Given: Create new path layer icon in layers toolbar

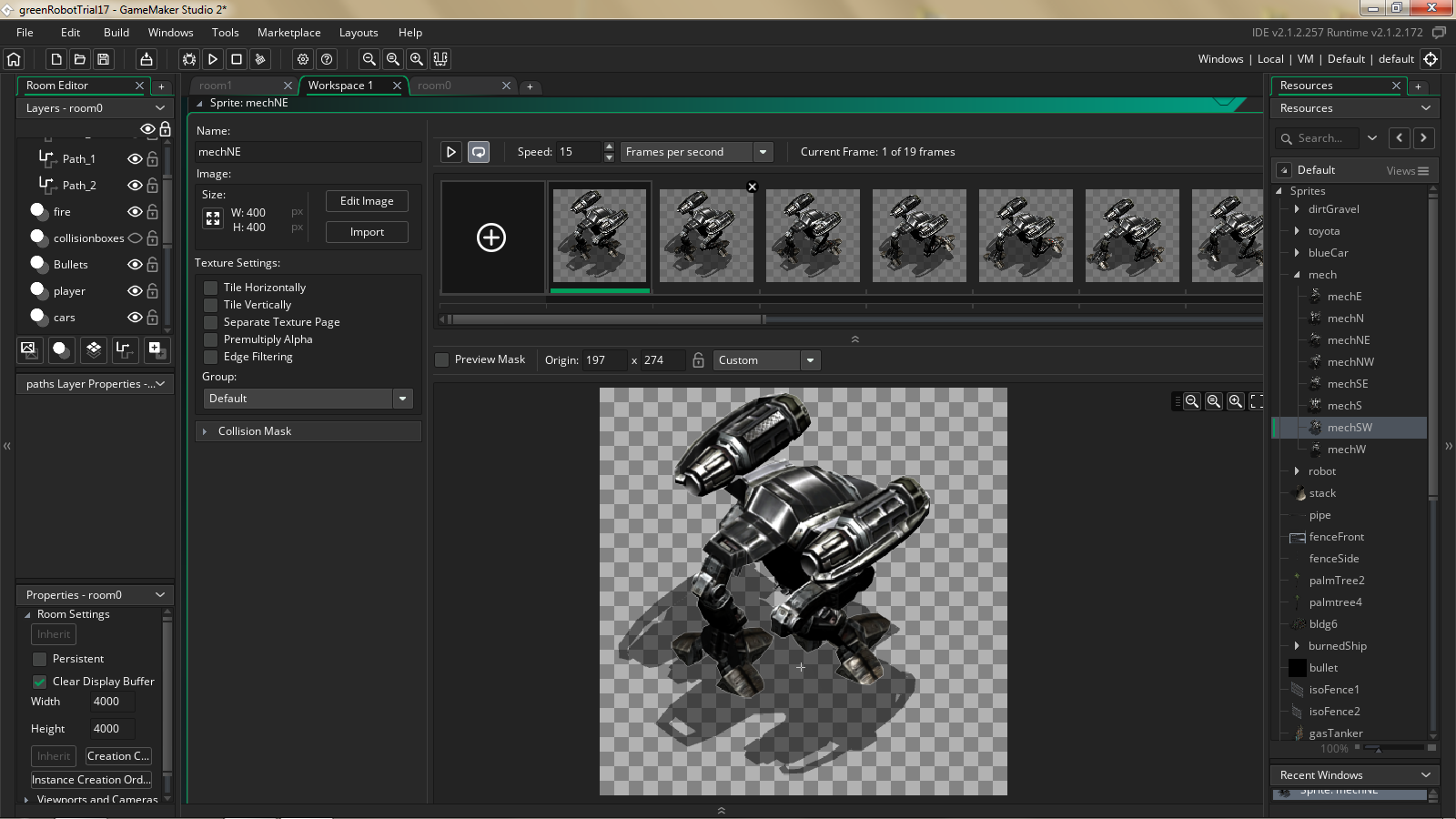Looking at the screenshot, I should click(x=125, y=349).
